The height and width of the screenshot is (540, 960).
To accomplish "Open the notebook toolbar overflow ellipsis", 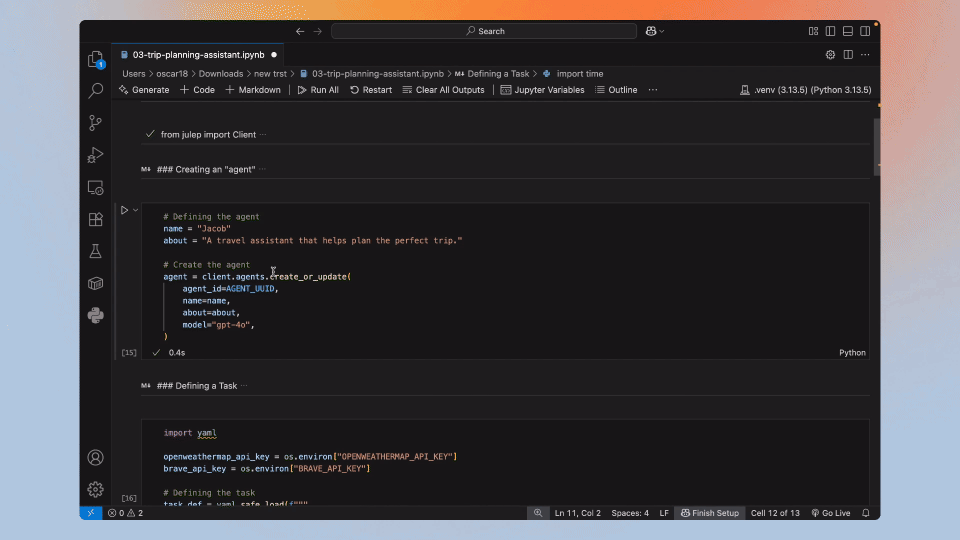I will [653, 89].
